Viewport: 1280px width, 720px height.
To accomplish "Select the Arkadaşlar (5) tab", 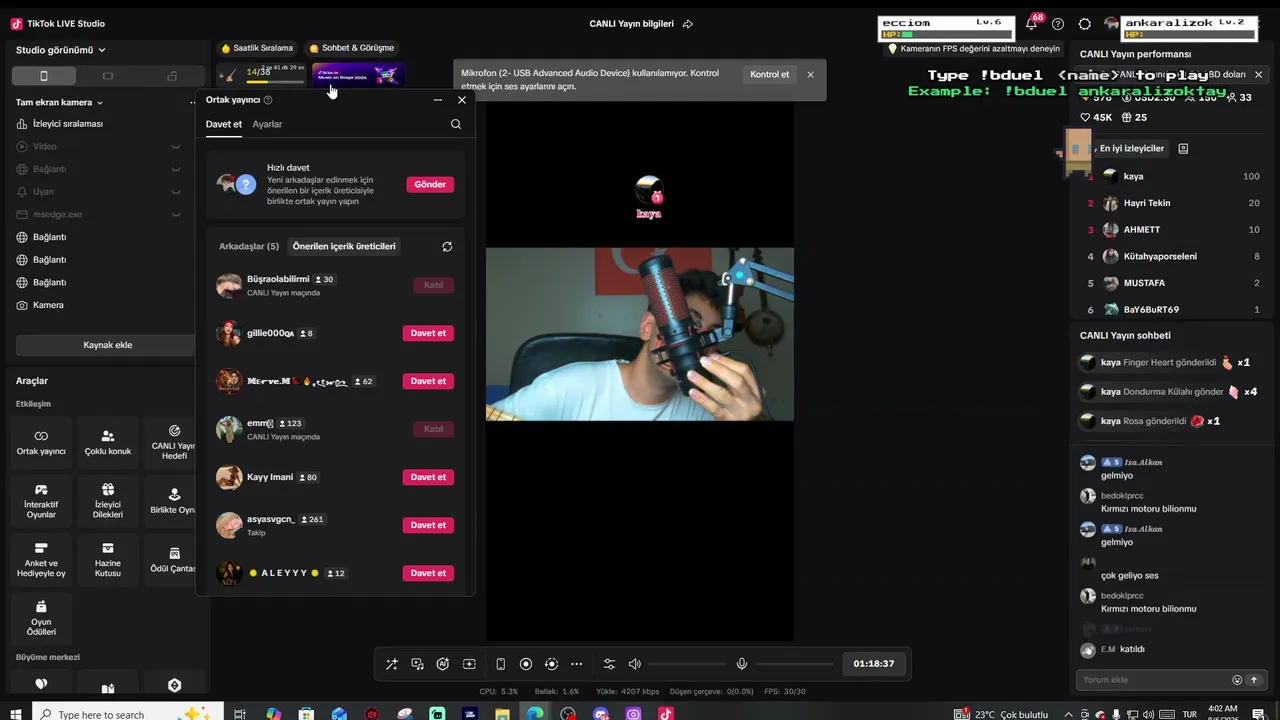I will (249, 246).
